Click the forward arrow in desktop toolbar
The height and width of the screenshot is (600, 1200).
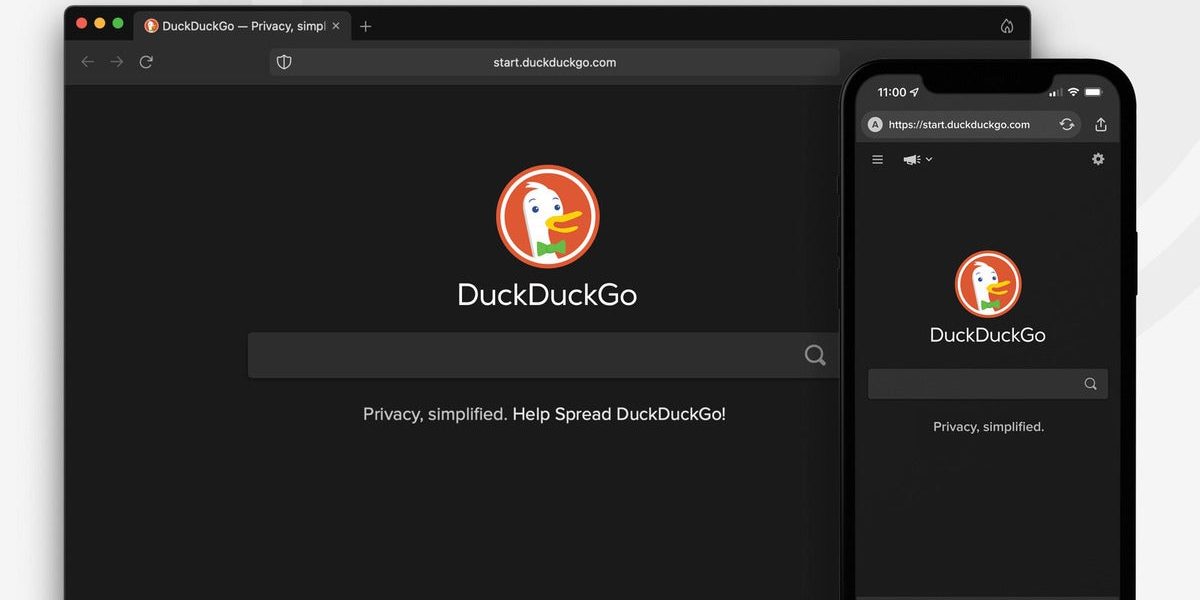click(x=117, y=62)
